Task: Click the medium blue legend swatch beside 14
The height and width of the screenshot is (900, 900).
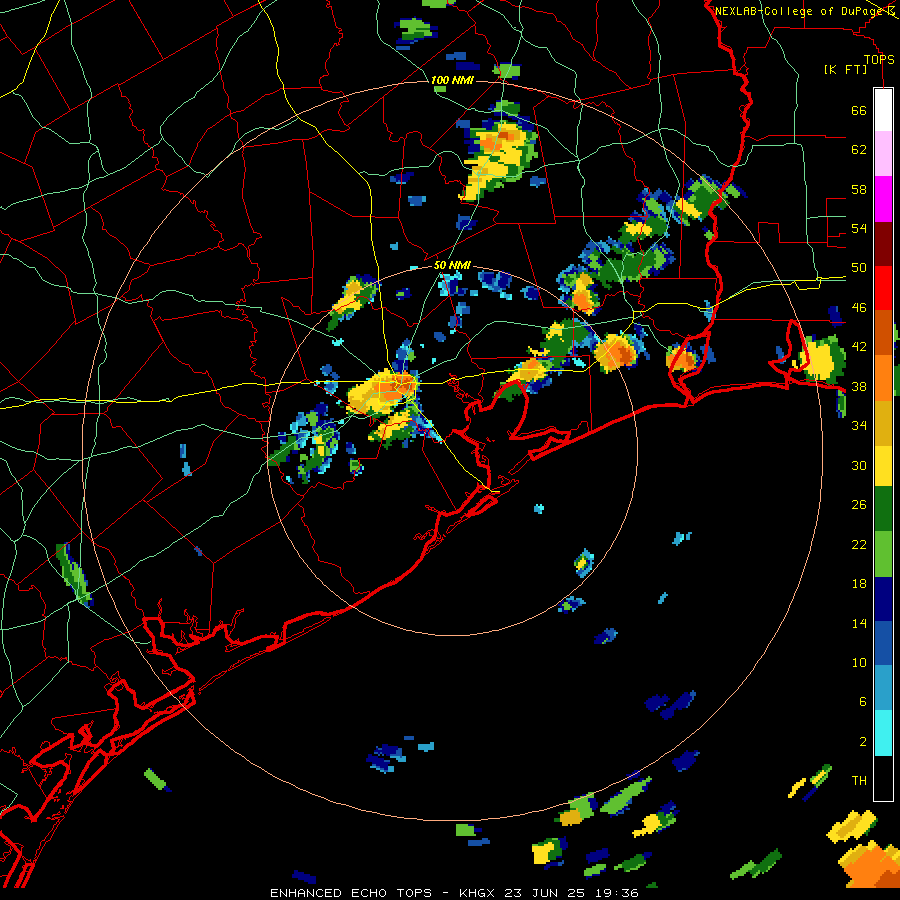Action: tap(883, 643)
